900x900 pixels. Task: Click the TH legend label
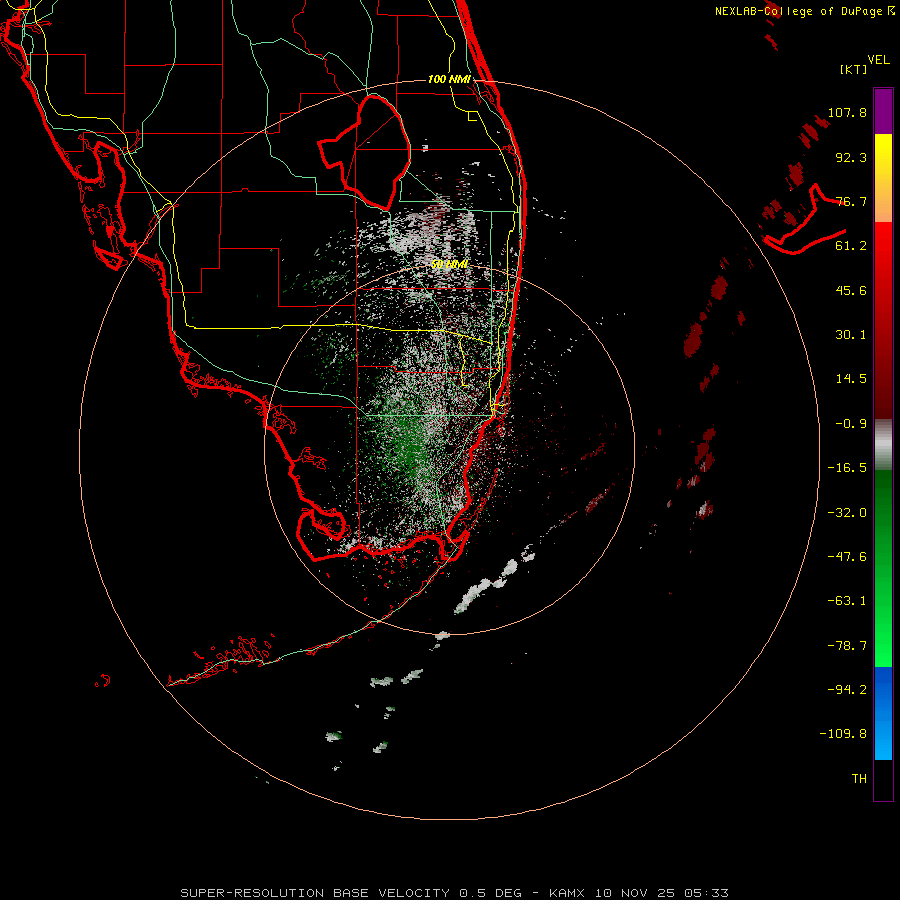[x=859, y=779]
